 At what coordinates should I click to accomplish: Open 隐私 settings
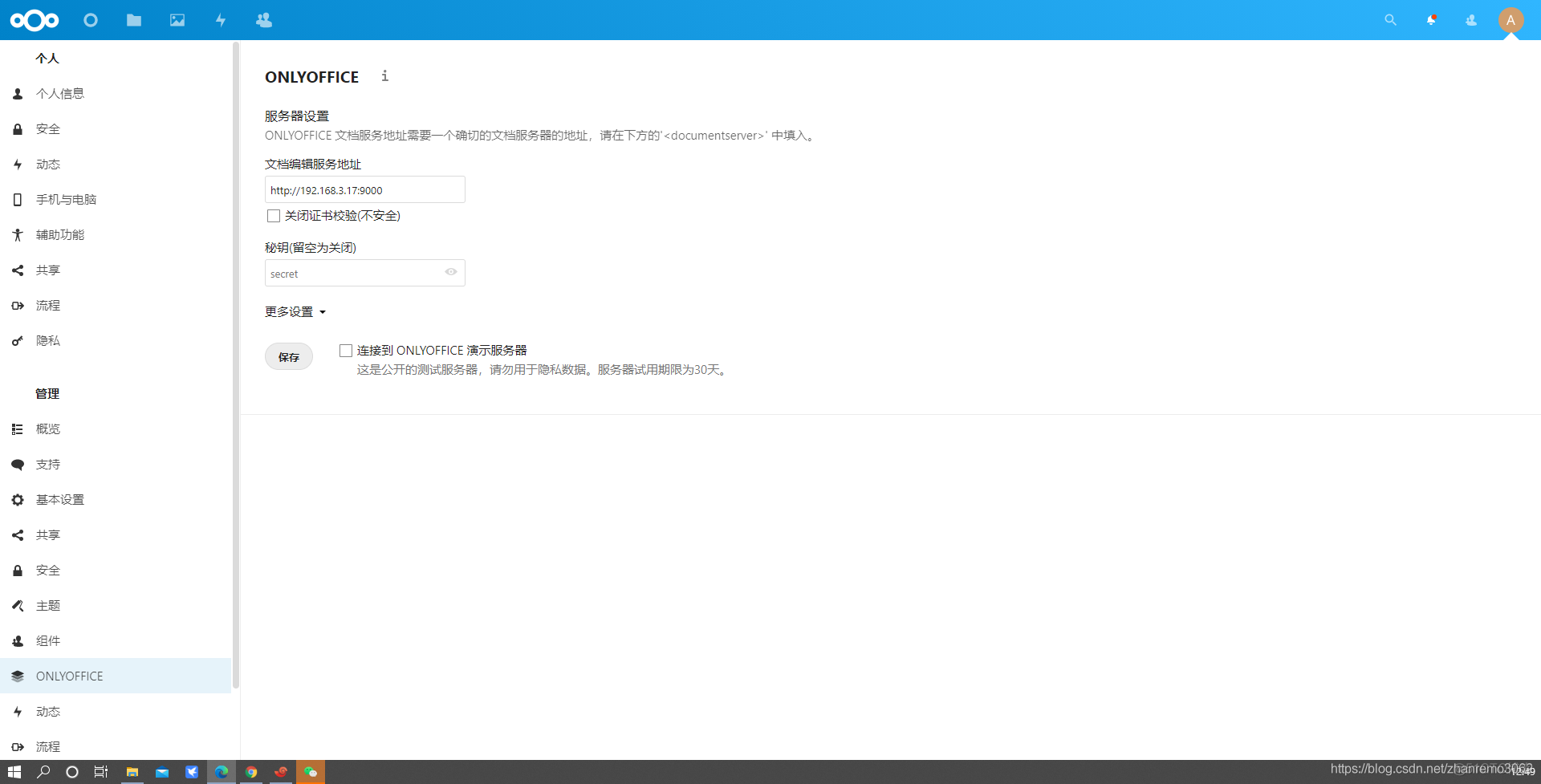[116, 341]
